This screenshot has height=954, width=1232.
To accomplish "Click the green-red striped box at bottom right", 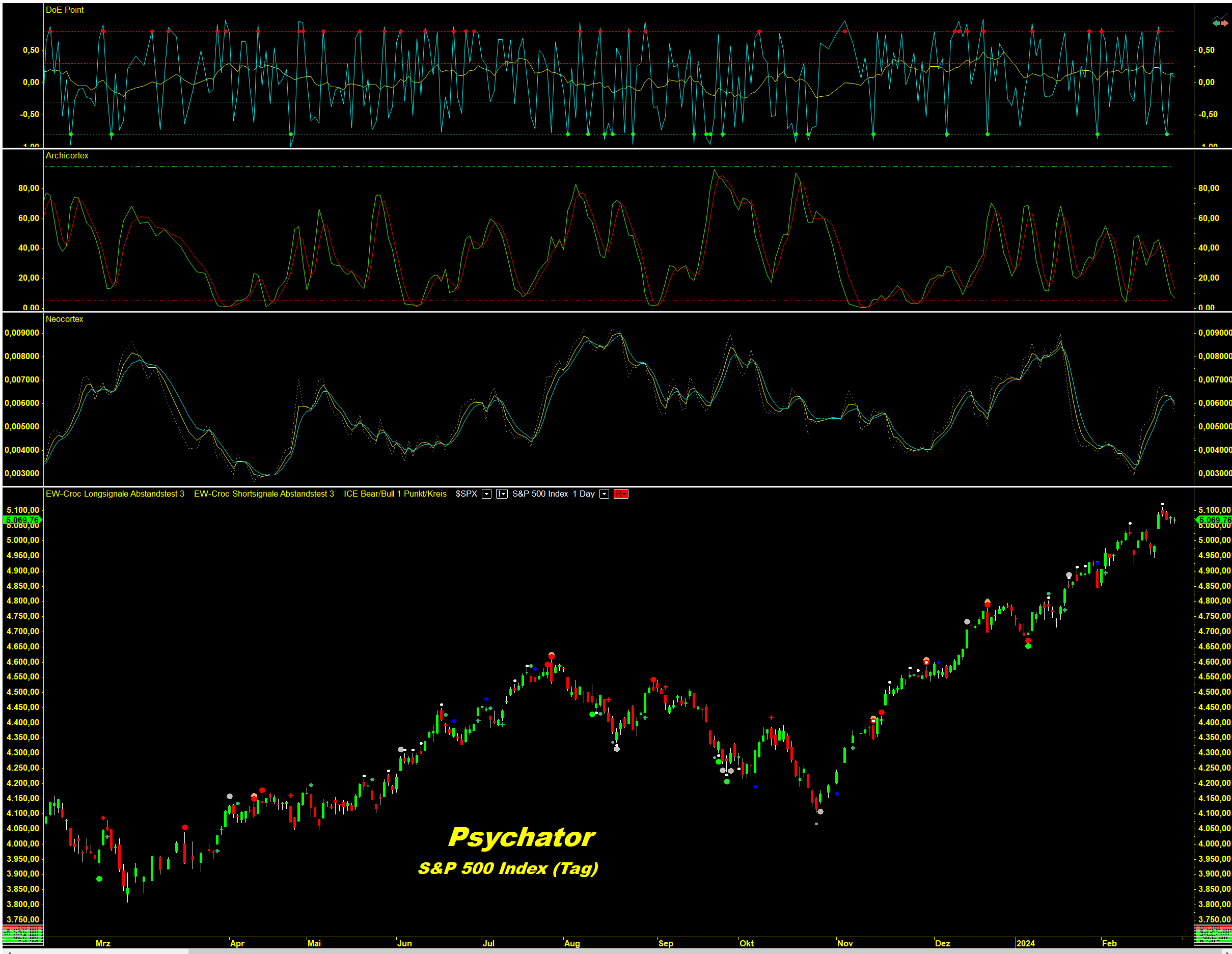I will coord(1213,934).
